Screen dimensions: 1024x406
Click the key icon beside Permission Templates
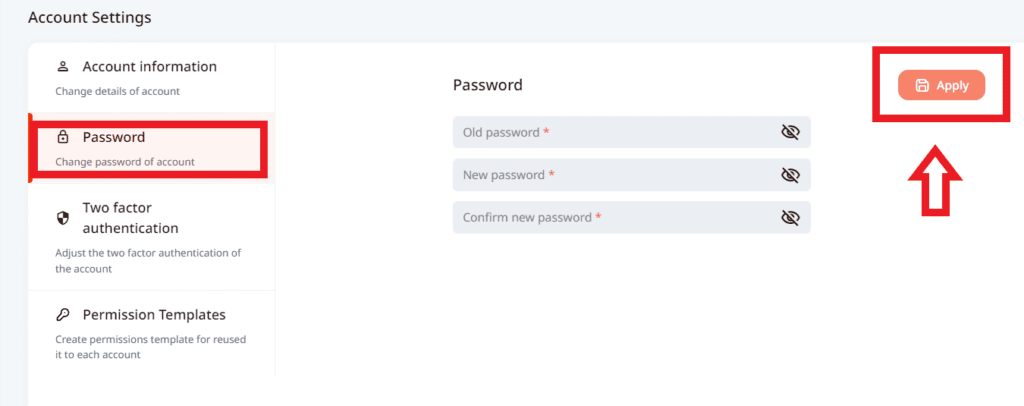coord(63,315)
